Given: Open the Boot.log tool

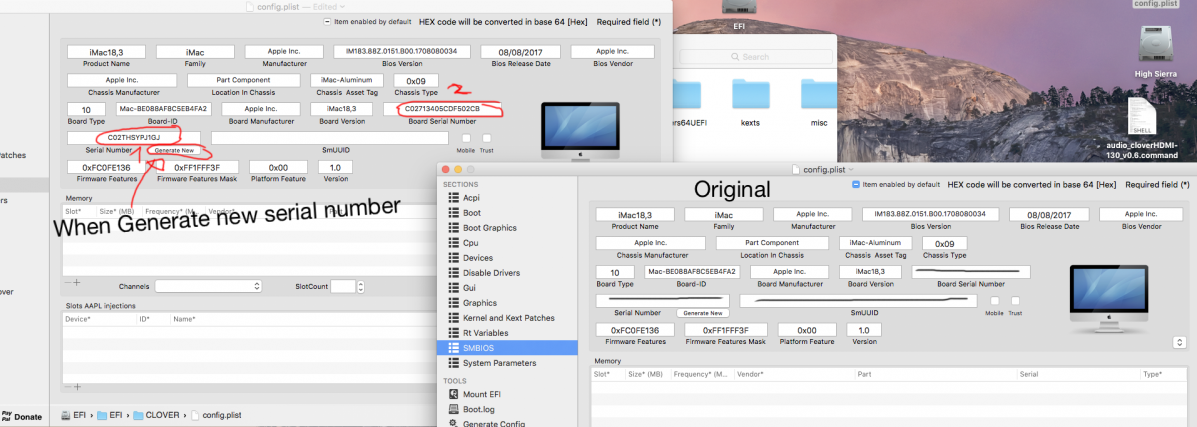Looking at the screenshot, I should 478,409.
